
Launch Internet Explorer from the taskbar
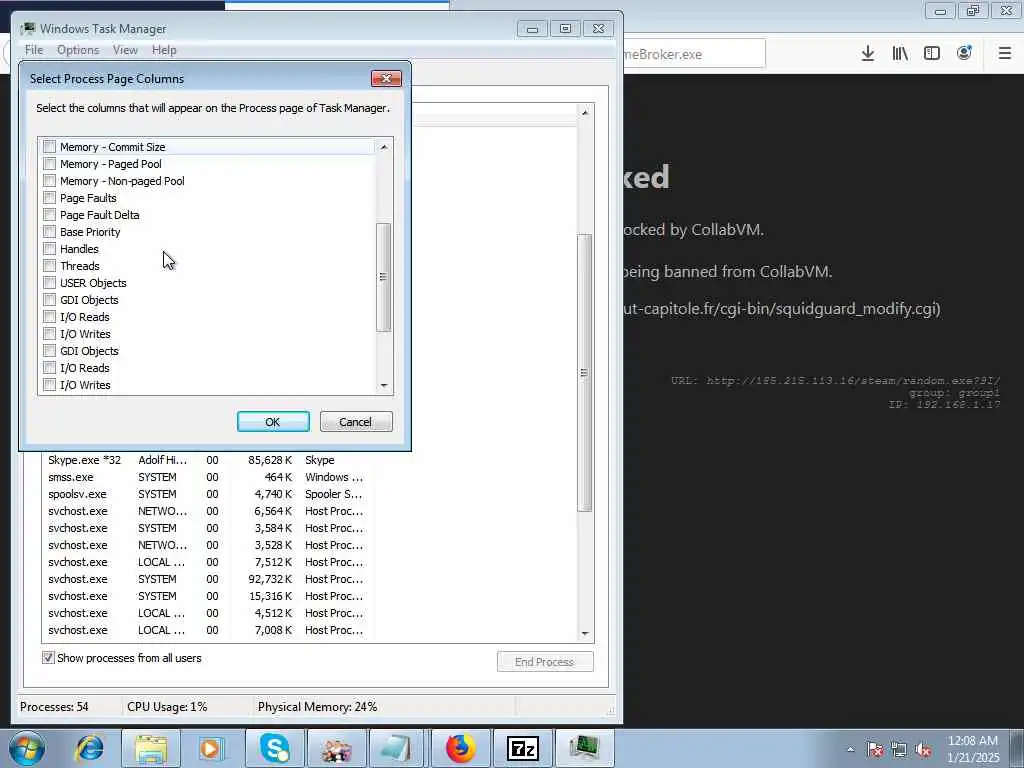click(x=89, y=748)
